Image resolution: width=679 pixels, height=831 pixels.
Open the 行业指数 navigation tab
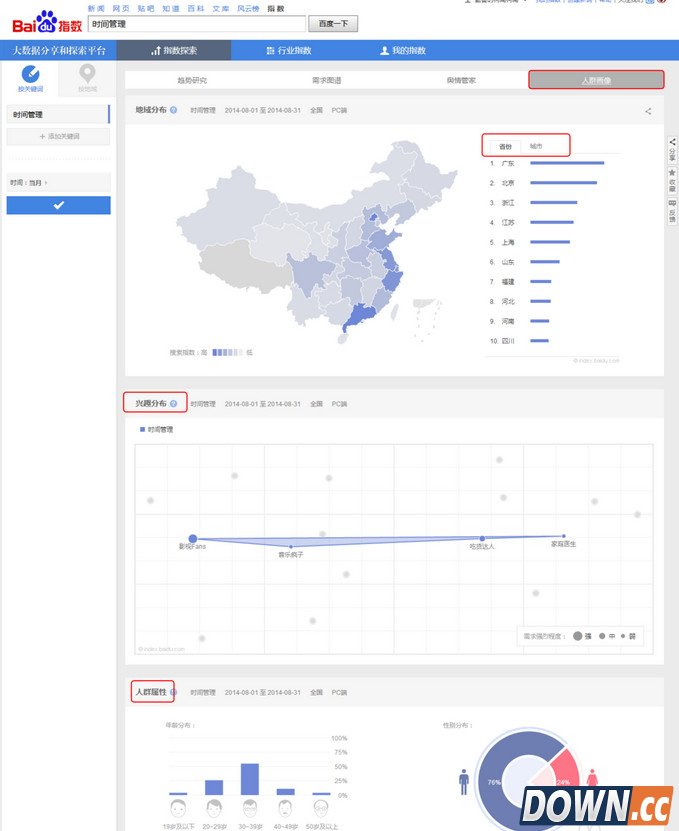[x=289, y=50]
